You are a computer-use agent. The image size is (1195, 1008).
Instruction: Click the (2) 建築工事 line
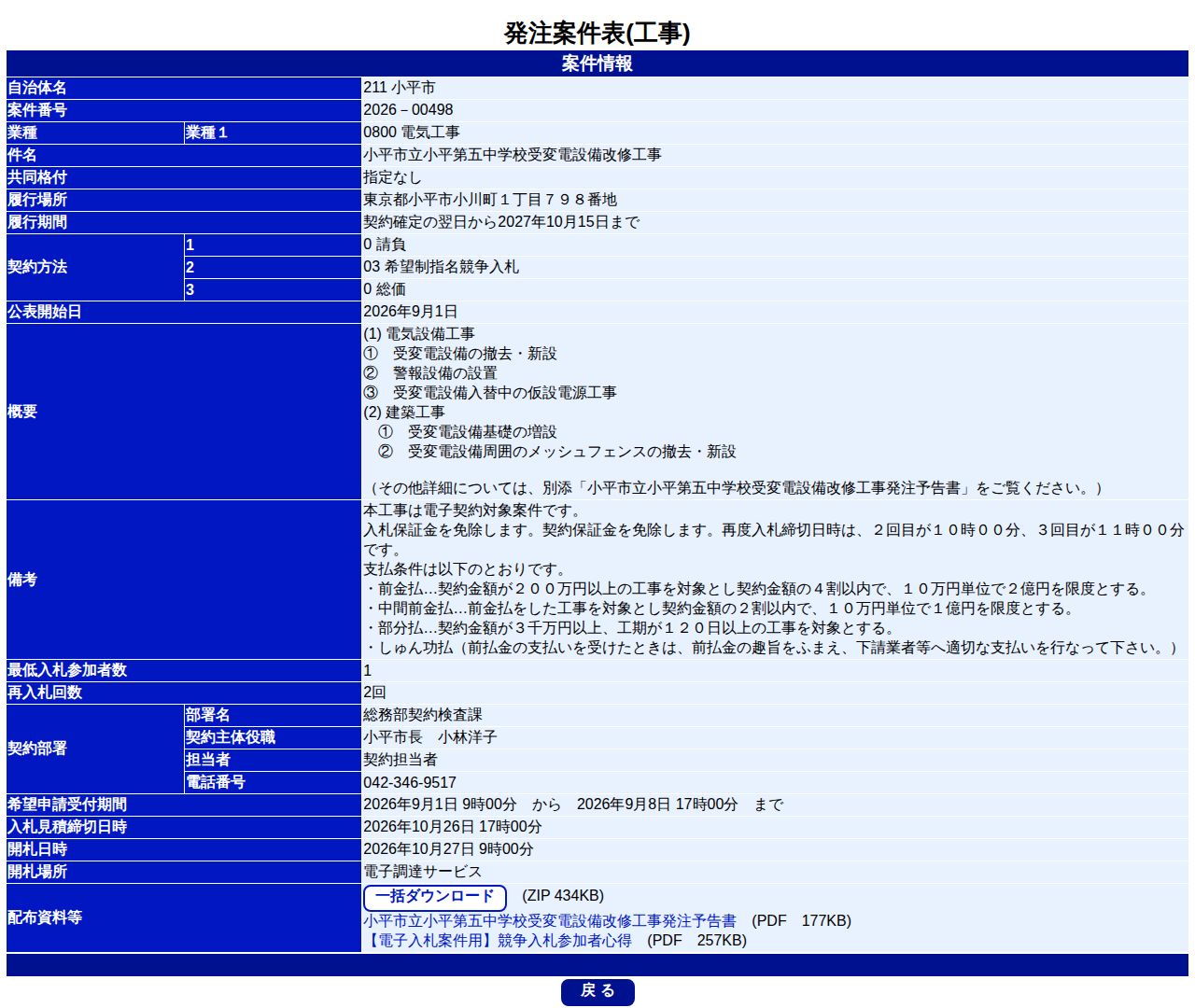pyautogui.click(x=404, y=413)
